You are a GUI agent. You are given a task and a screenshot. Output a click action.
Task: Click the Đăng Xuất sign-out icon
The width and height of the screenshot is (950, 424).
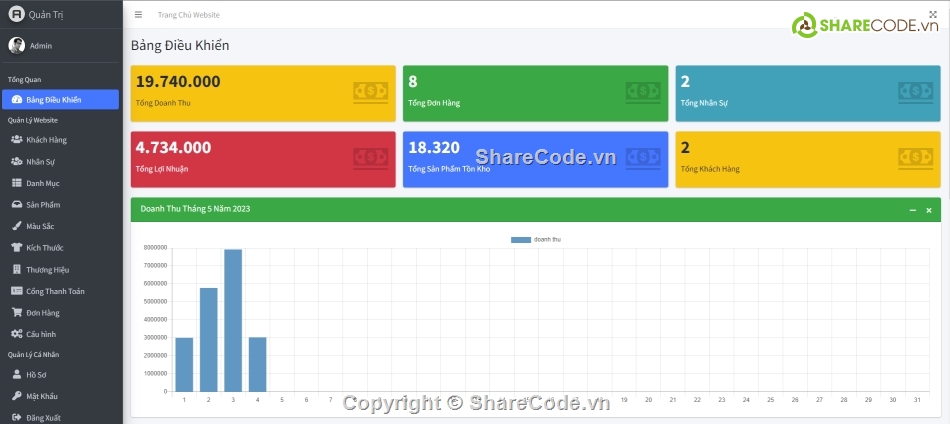click(16, 418)
